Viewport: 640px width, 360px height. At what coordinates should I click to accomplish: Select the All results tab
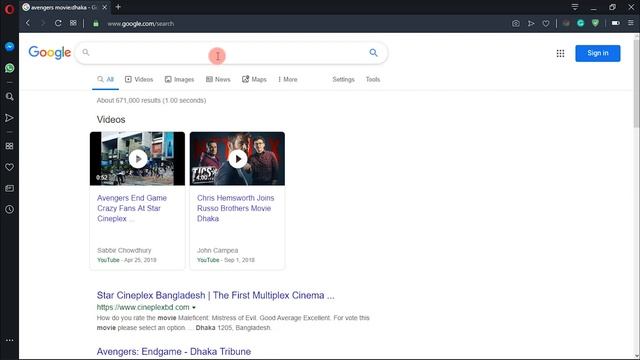(105, 80)
